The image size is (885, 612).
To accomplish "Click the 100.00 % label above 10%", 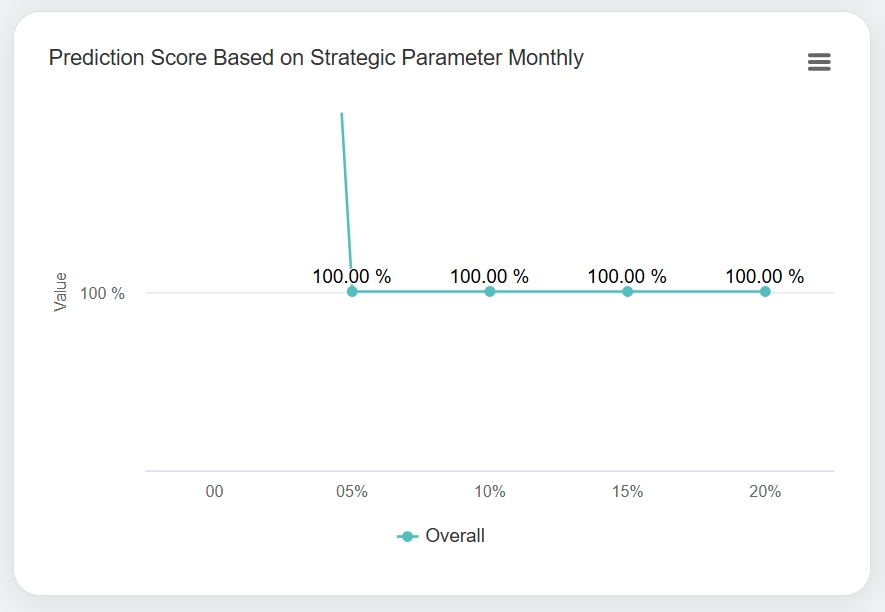I will 490,276.
